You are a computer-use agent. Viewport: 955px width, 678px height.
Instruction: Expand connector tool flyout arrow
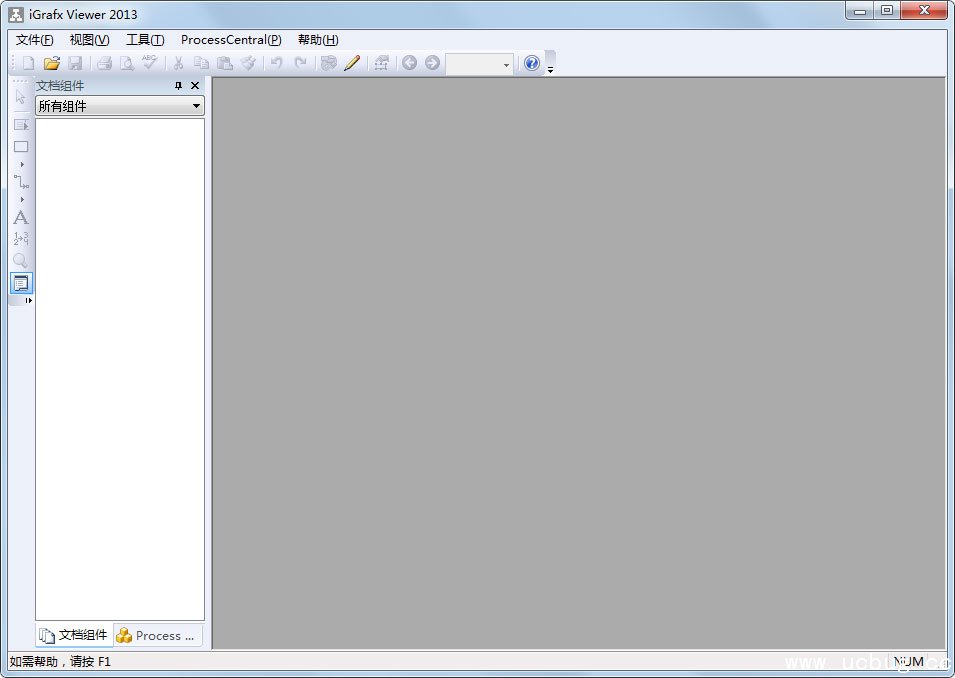(22, 200)
